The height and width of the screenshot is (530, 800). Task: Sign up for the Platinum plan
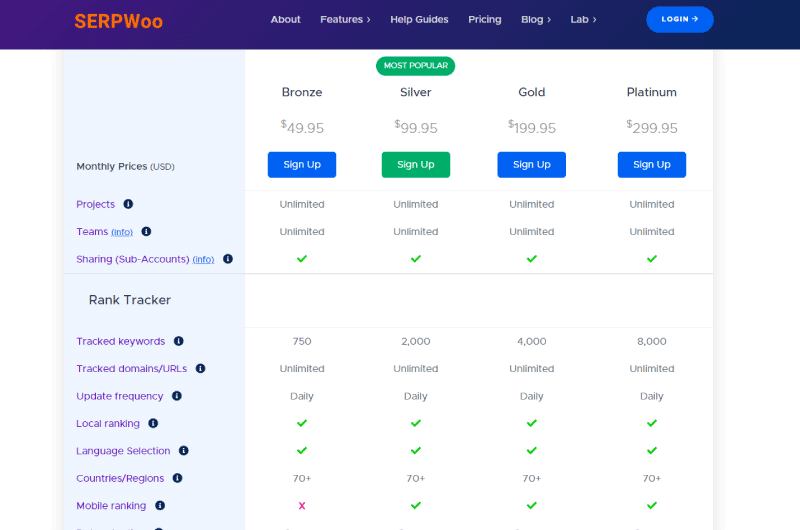[x=652, y=165]
